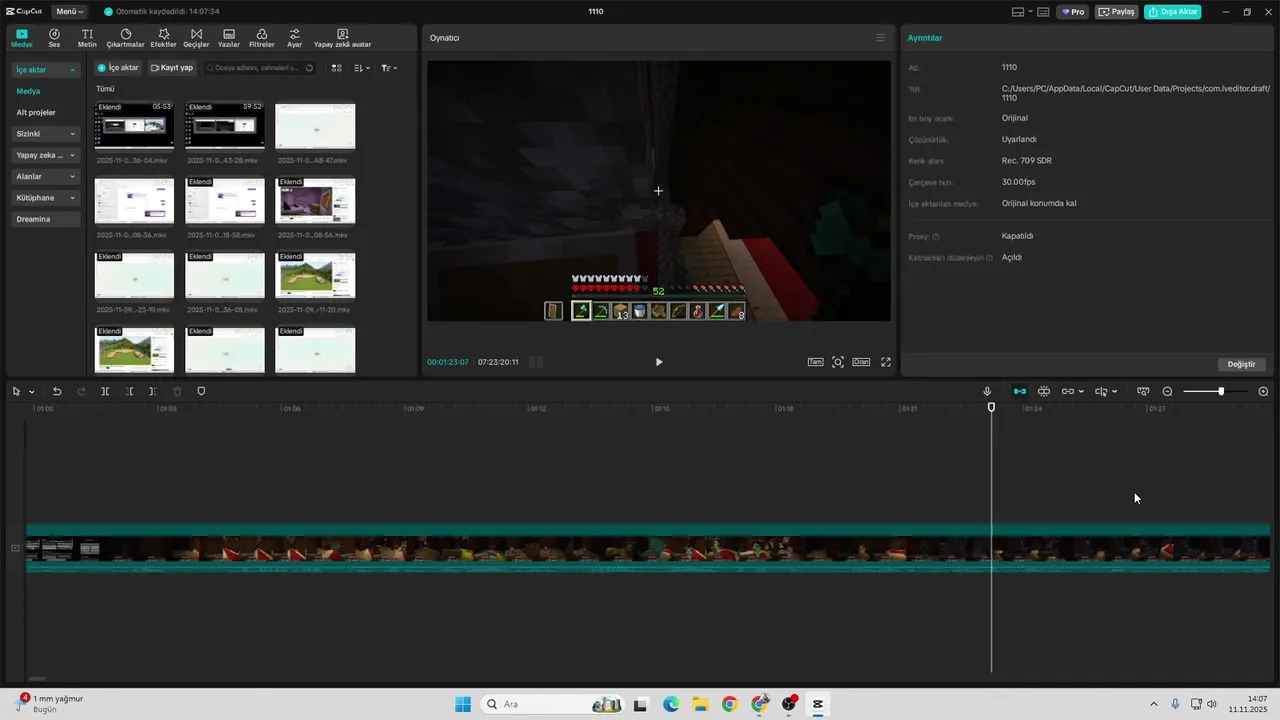Screen dimensions: 1280x720
Task: Open the Ayar adjustment panel
Action: [294, 38]
